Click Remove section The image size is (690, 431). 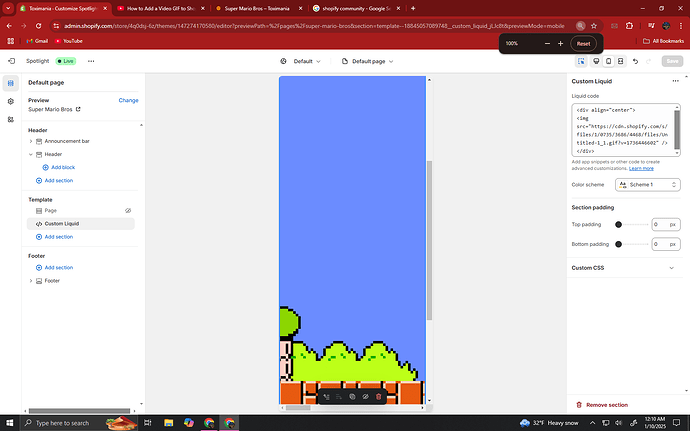tap(602, 405)
